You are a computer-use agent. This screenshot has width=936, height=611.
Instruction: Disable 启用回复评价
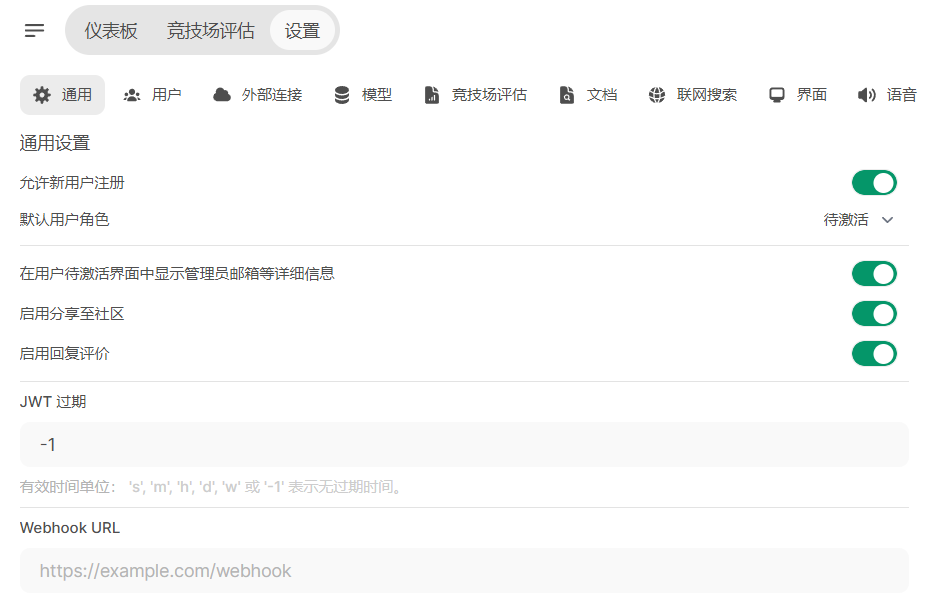coord(874,353)
